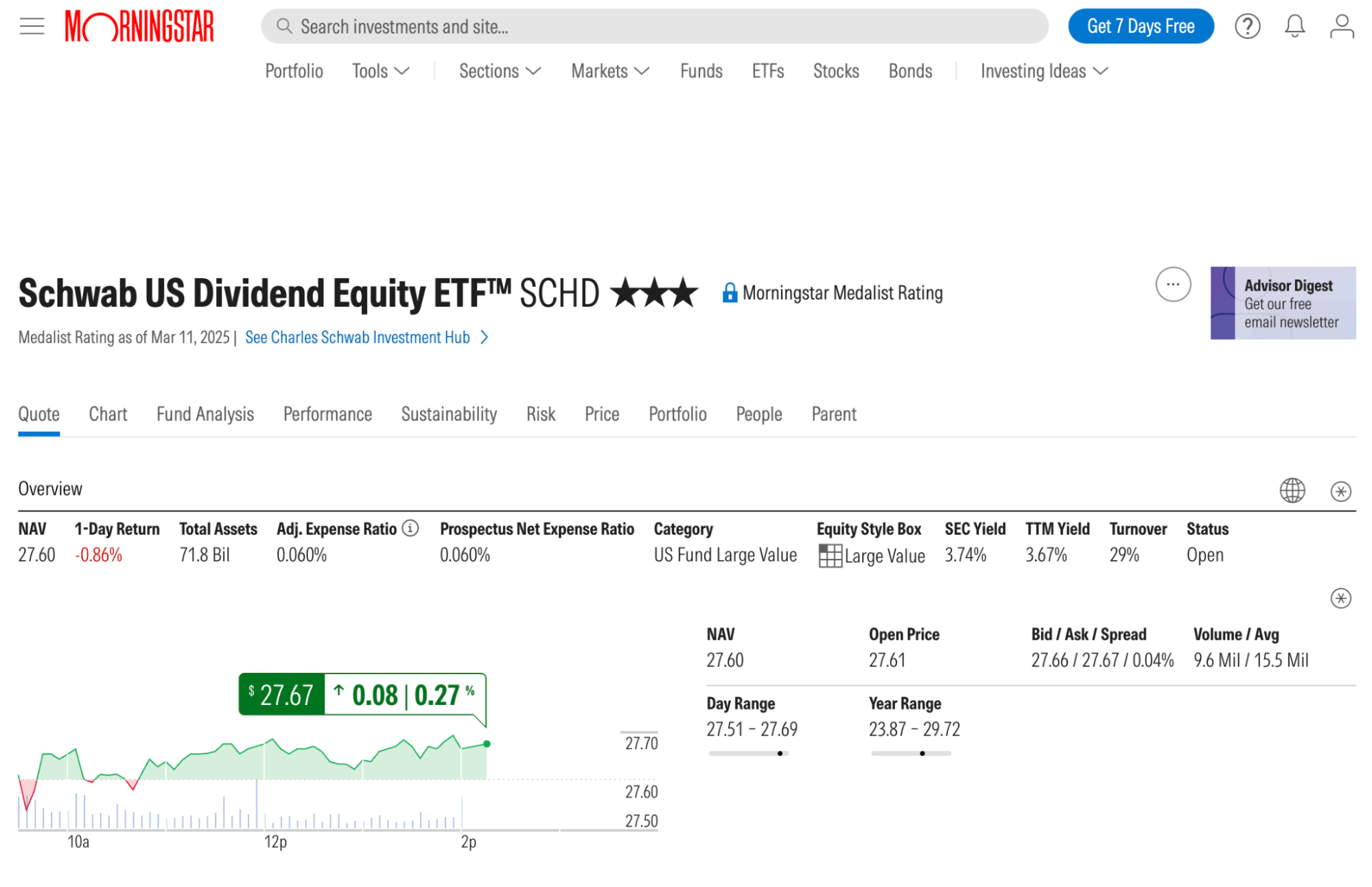Open Funds in top navigation
The width and height of the screenshot is (1372, 887).
click(701, 71)
